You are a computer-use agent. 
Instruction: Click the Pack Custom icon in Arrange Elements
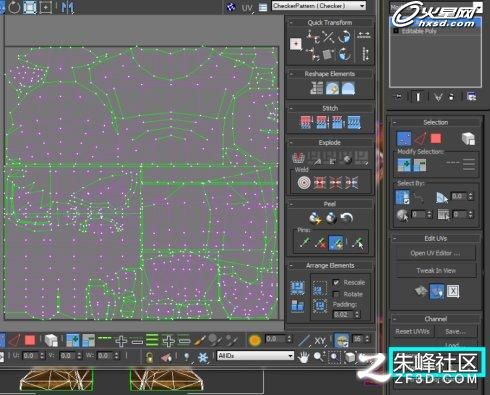[297, 288]
